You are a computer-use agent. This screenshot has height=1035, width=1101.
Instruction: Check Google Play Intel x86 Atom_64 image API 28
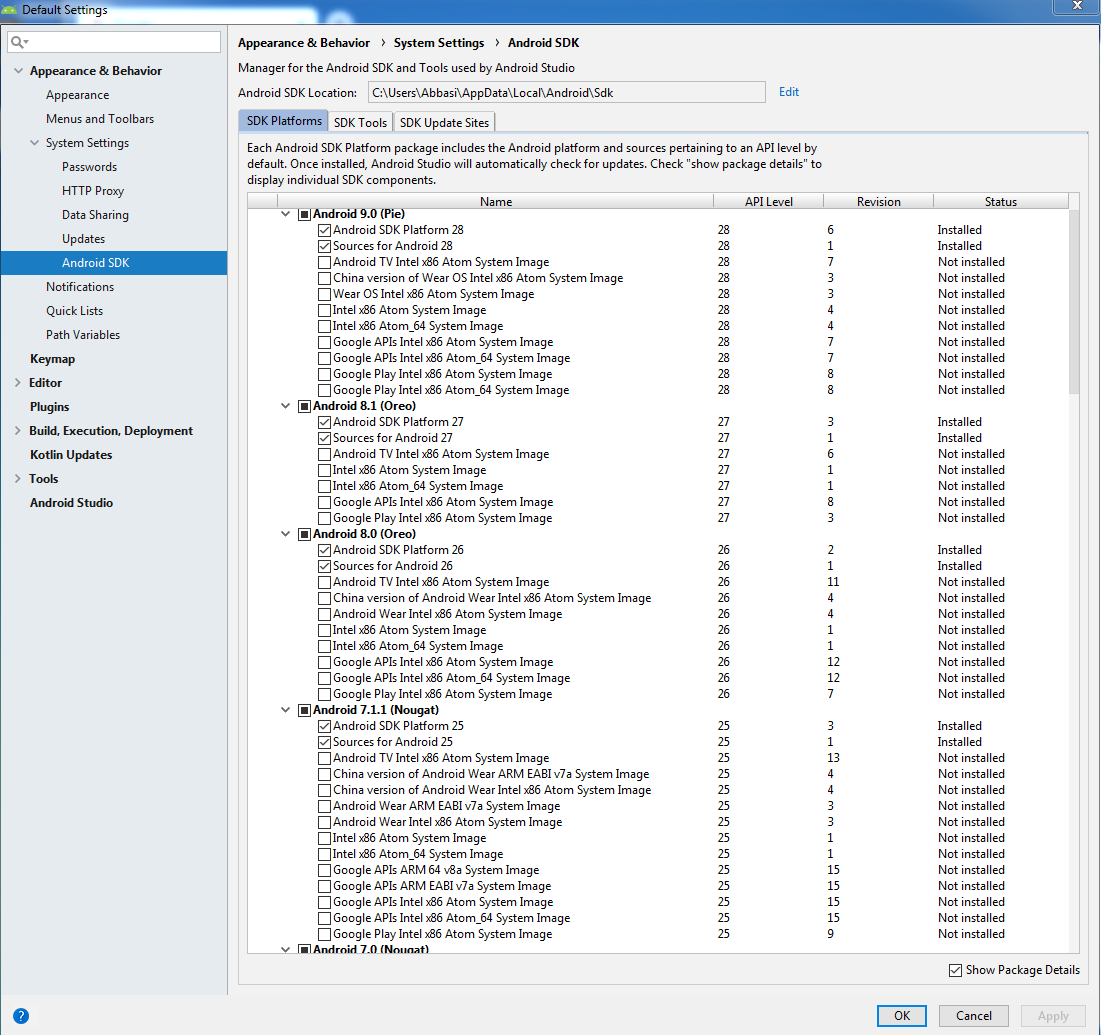point(324,390)
